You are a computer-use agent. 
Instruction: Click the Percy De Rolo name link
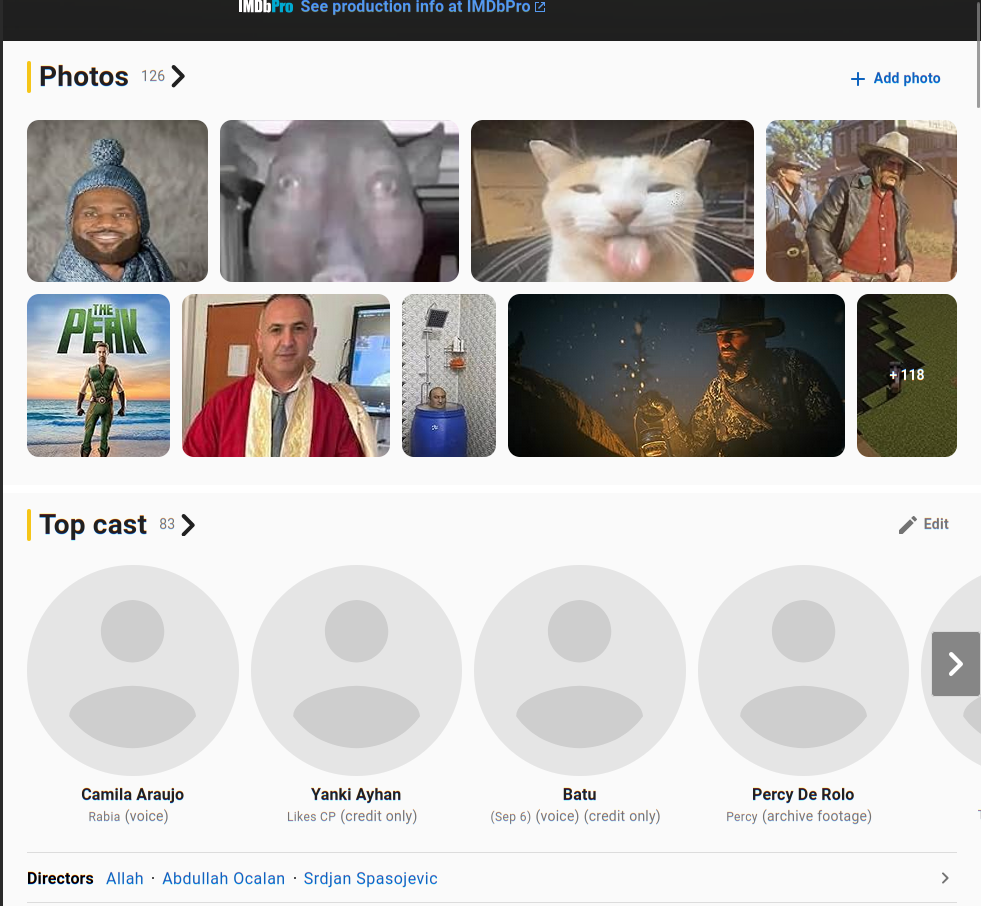tap(803, 794)
